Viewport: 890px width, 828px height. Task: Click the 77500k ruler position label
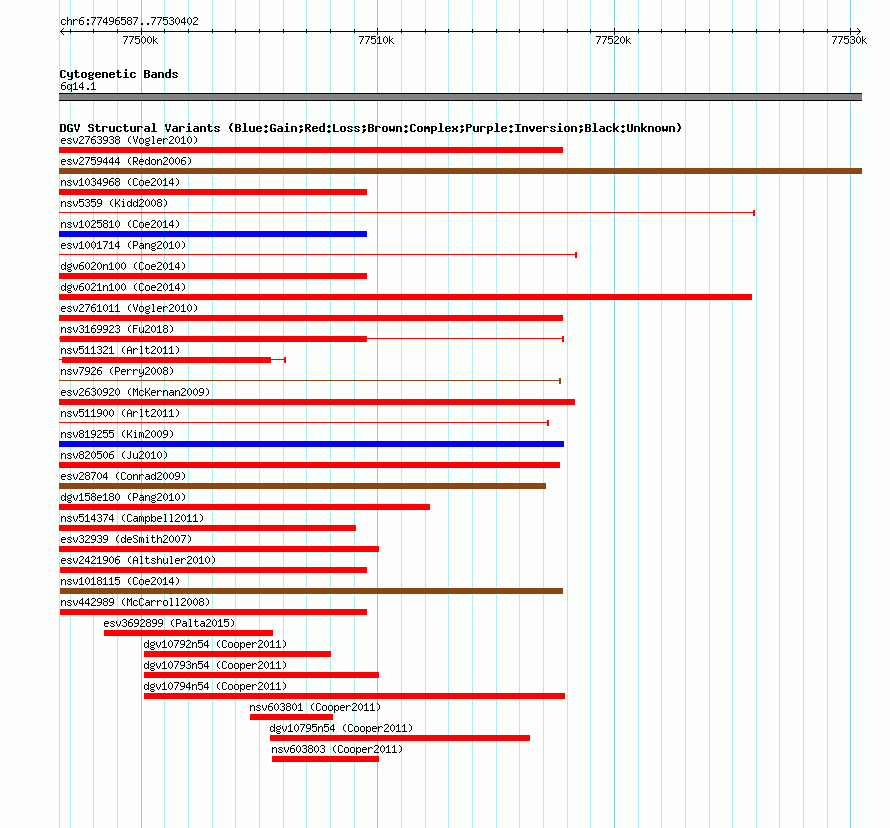click(x=140, y=40)
